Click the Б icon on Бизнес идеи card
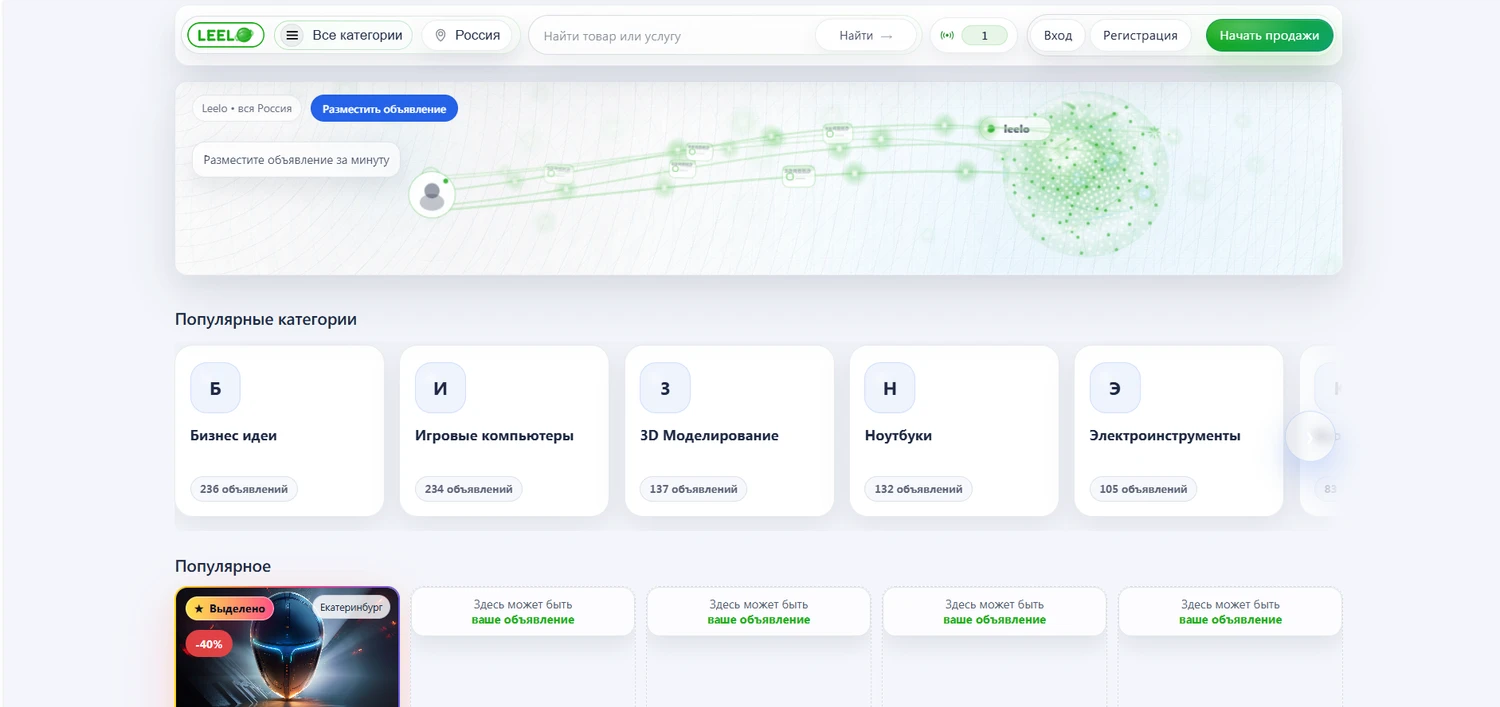This screenshot has height=707, width=1500. pyautogui.click(x=215, y=388)
